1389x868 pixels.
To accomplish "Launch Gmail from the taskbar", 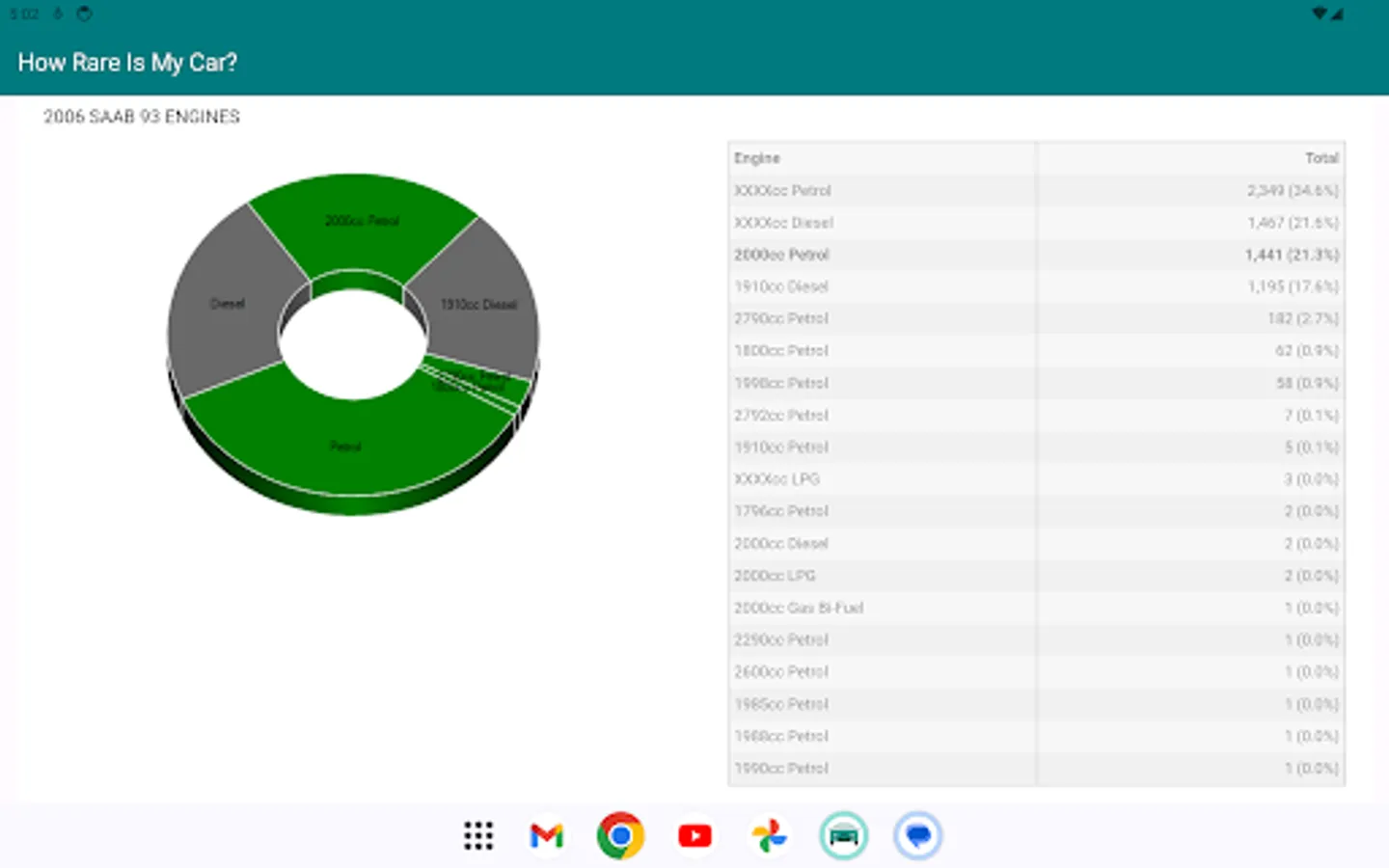I will pyautogui.click(x=547, y=835).
